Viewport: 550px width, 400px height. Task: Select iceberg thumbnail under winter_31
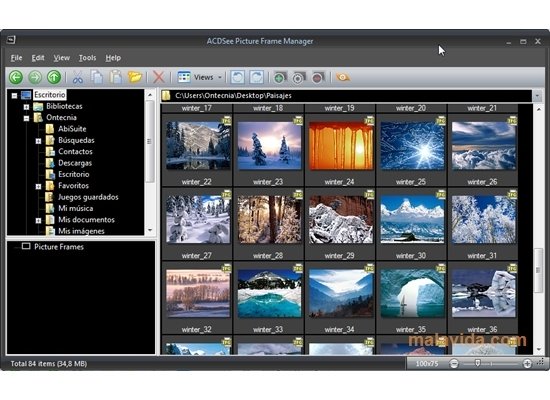pyautogui.click(x=484, y=293)
